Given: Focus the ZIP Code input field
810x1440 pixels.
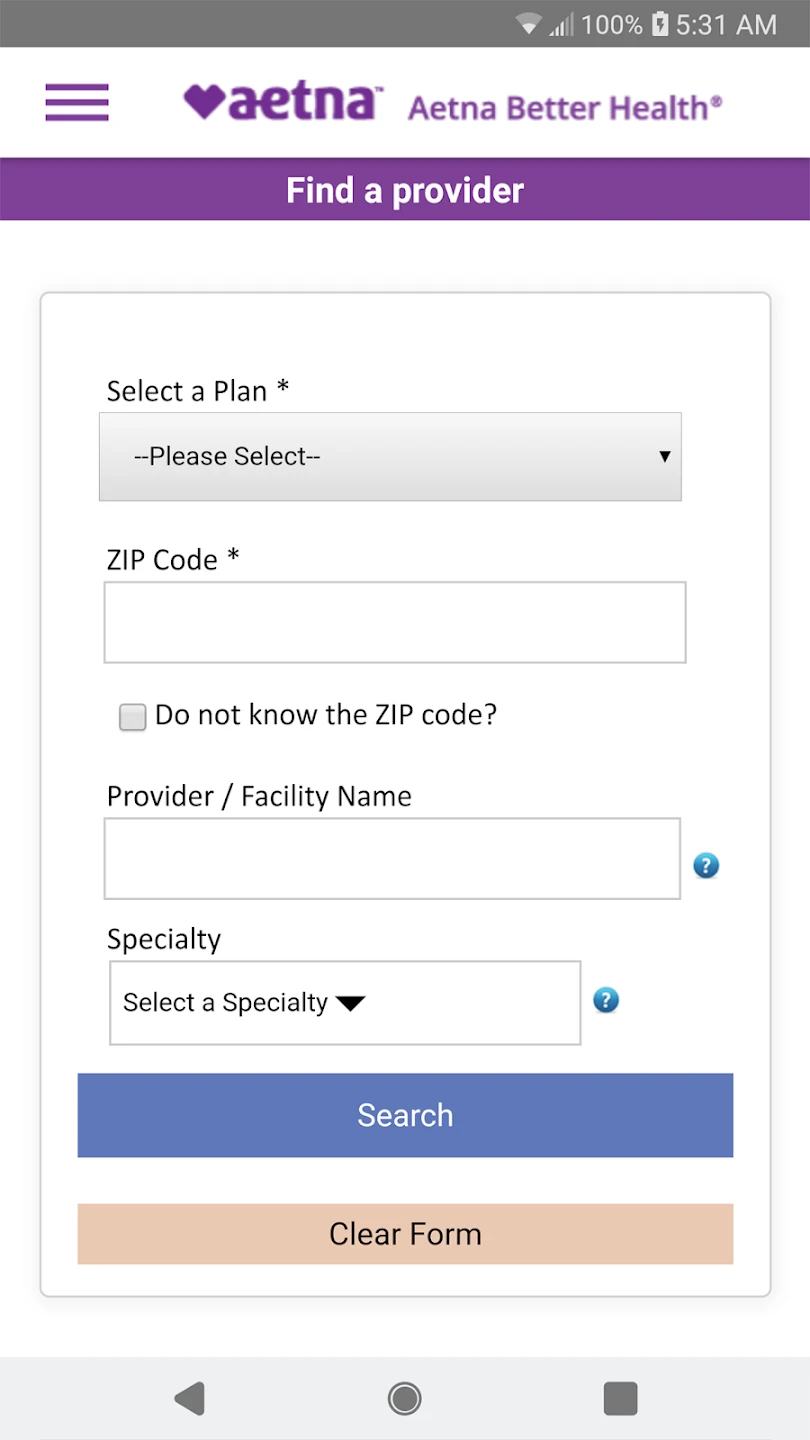Looking at the screenshot, I should [x=395, y=622].
